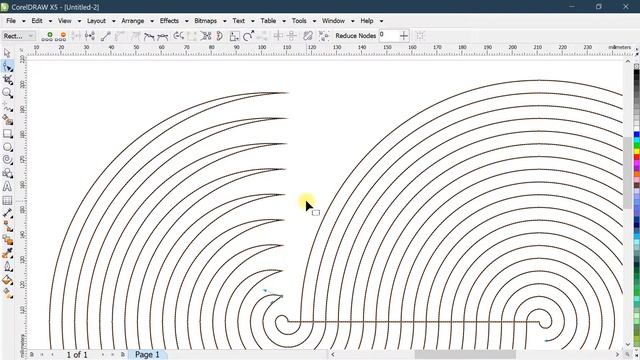The height and width of the screenshot is (360, 640).
Task: Expand the Effects menu arrow
Action: point(187,21)
